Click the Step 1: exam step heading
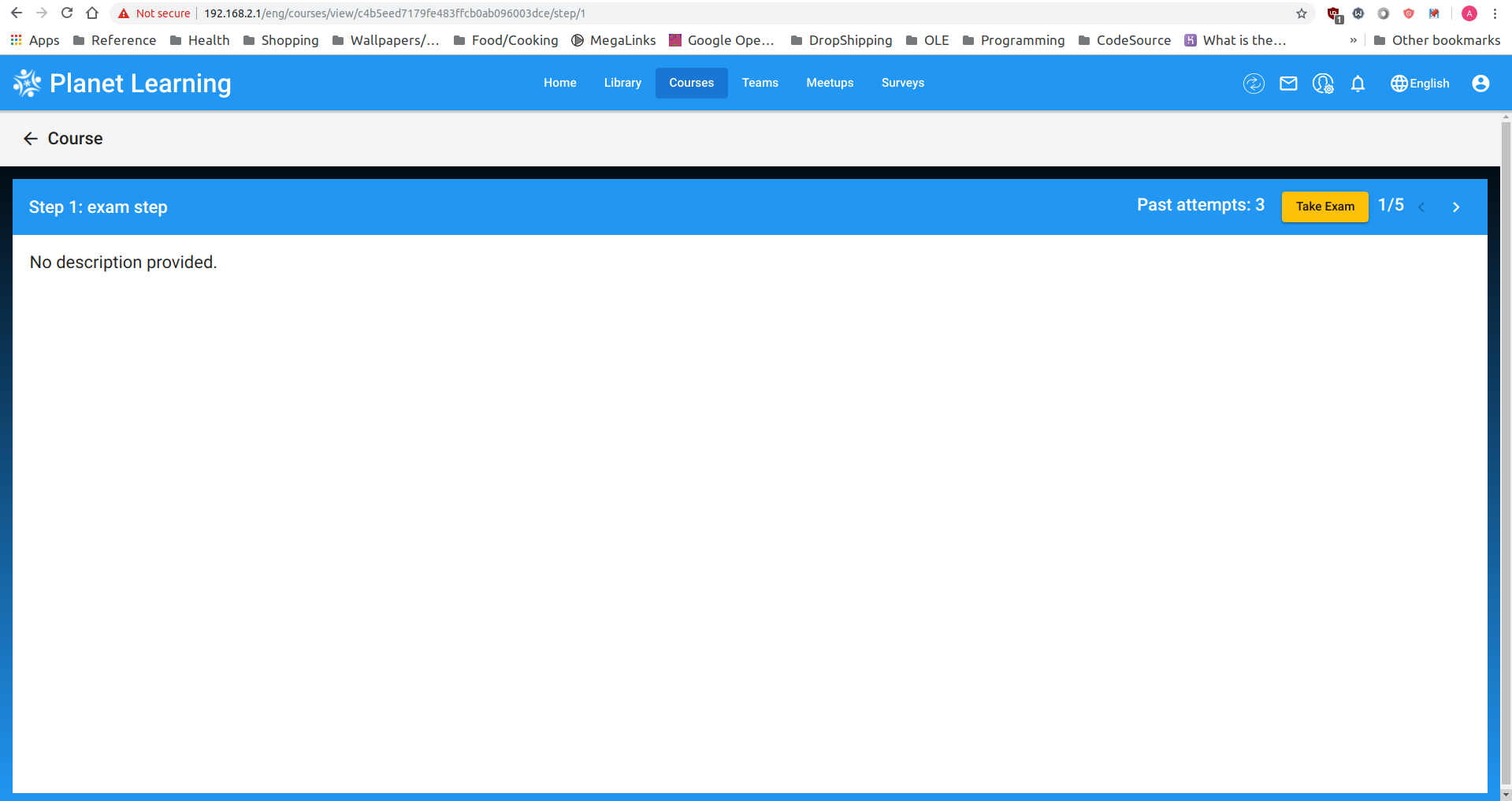Viewport: 1512px width, 801px height. 98,207
